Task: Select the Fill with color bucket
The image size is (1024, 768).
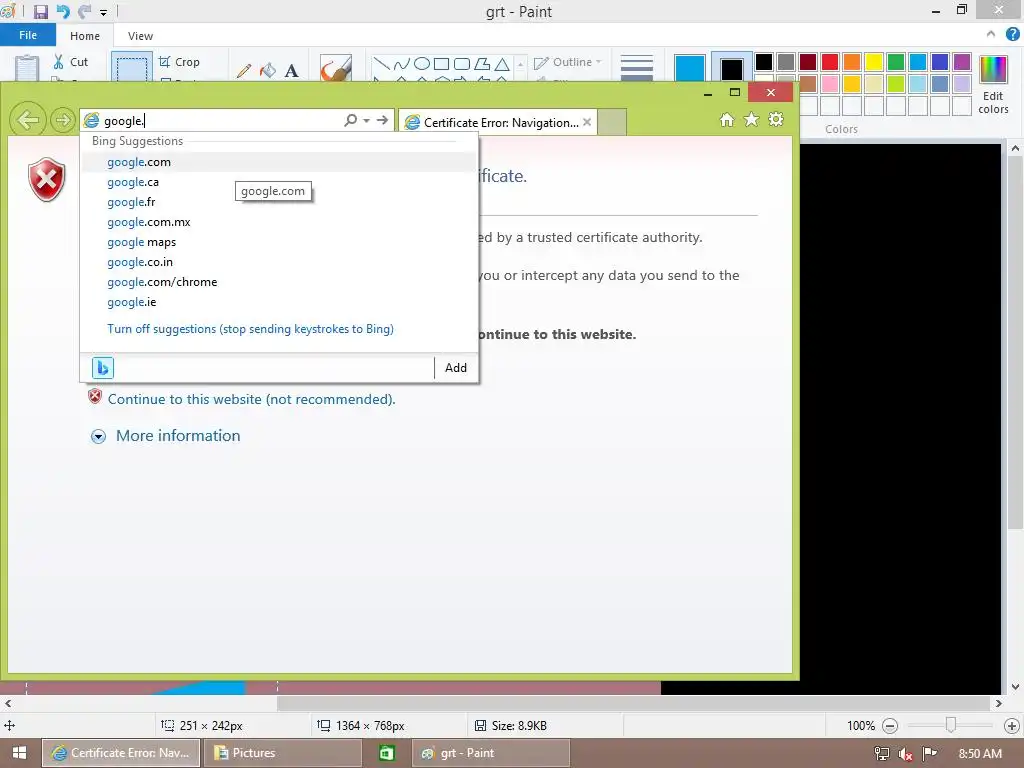Action: click(268, 70)
